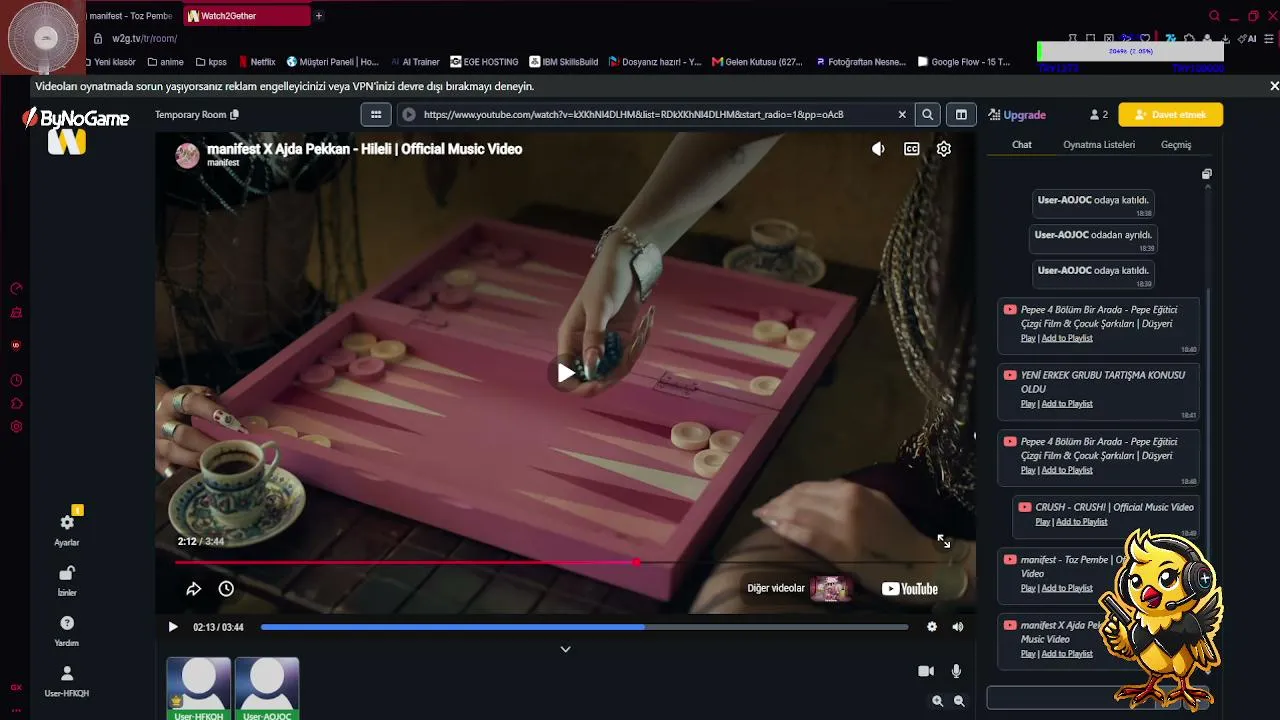Viewport: 1280px width, 720px height.
Task: Open the AI Trainer bookmark
Action: (415, 62)
